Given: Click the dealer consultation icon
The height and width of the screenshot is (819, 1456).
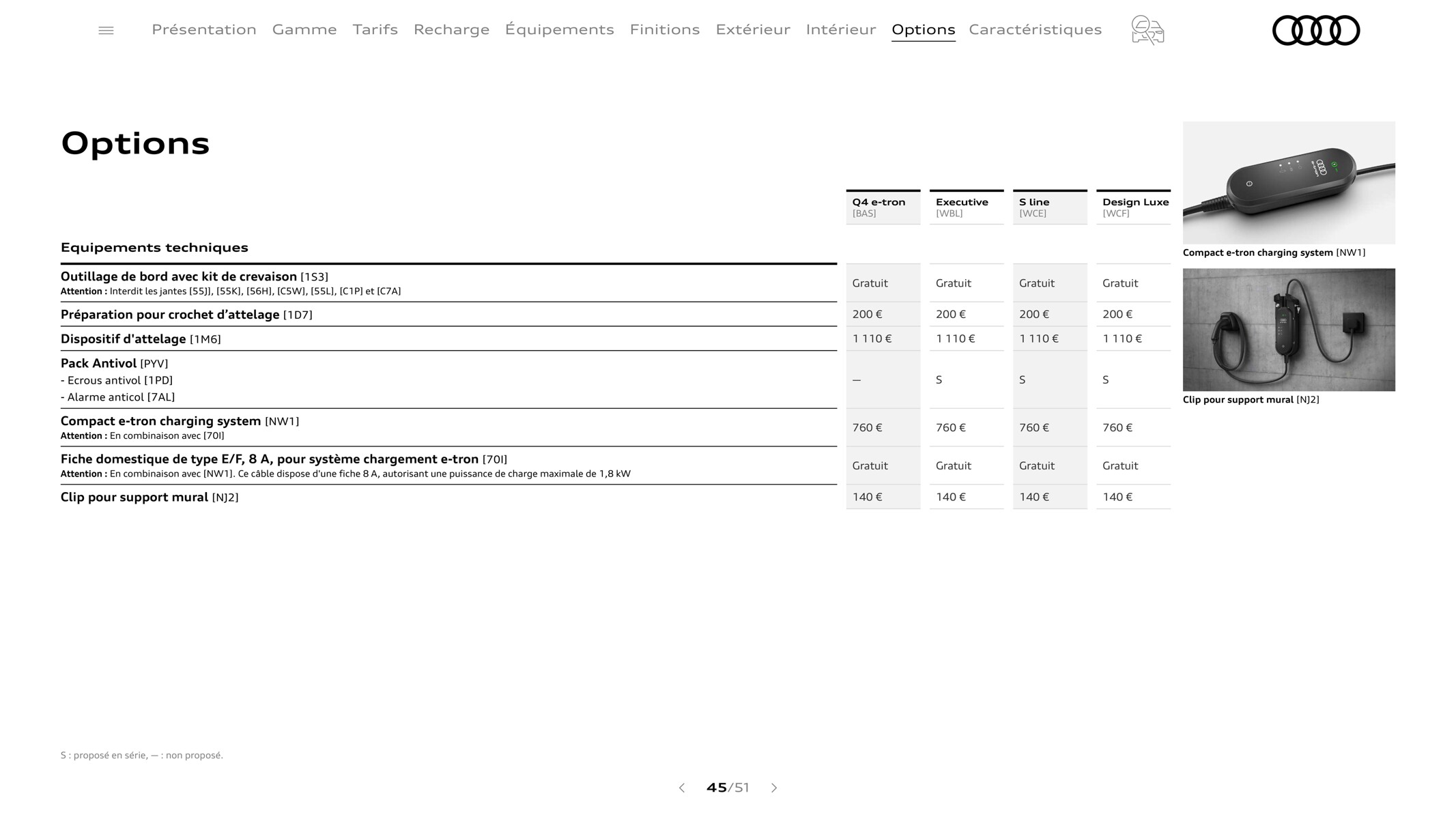Looking at the screenshot, I should tap(1147, 30).
